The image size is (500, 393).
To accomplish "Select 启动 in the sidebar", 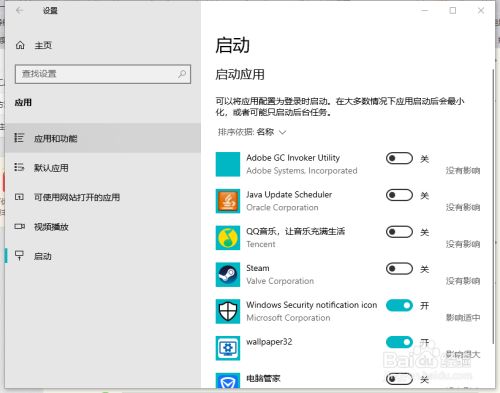I will [103, 256].
